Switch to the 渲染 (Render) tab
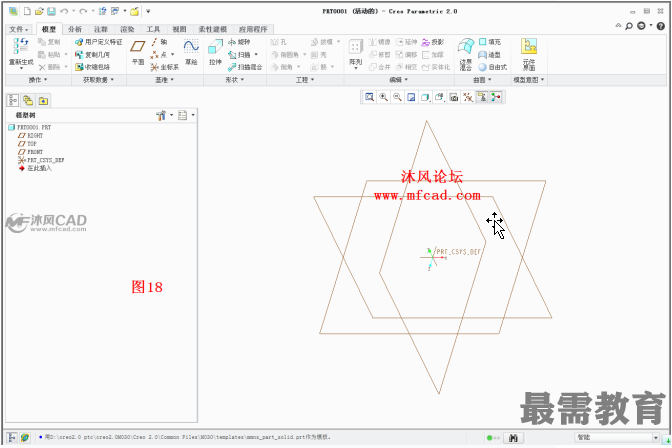 (x=127, y=29)
